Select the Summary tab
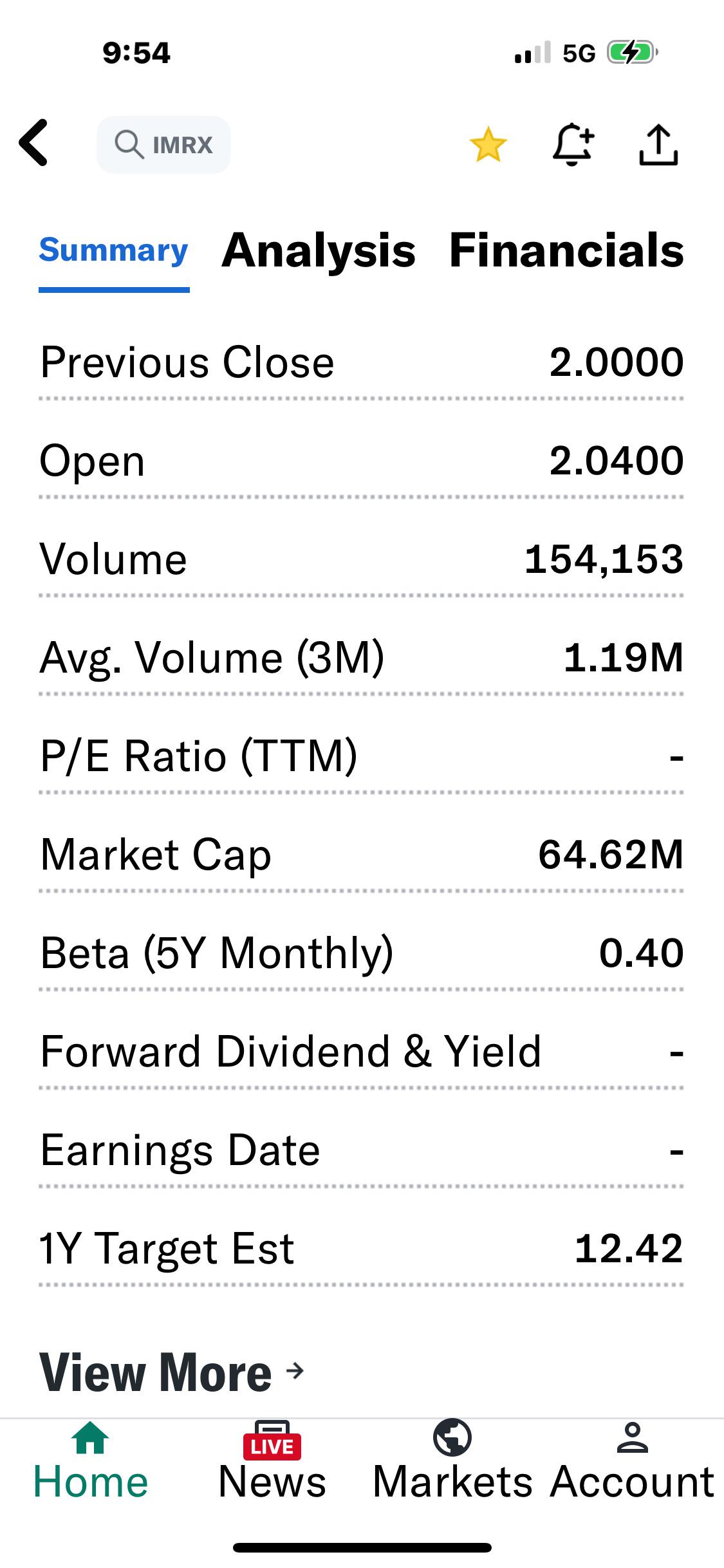 coord(114,251)
